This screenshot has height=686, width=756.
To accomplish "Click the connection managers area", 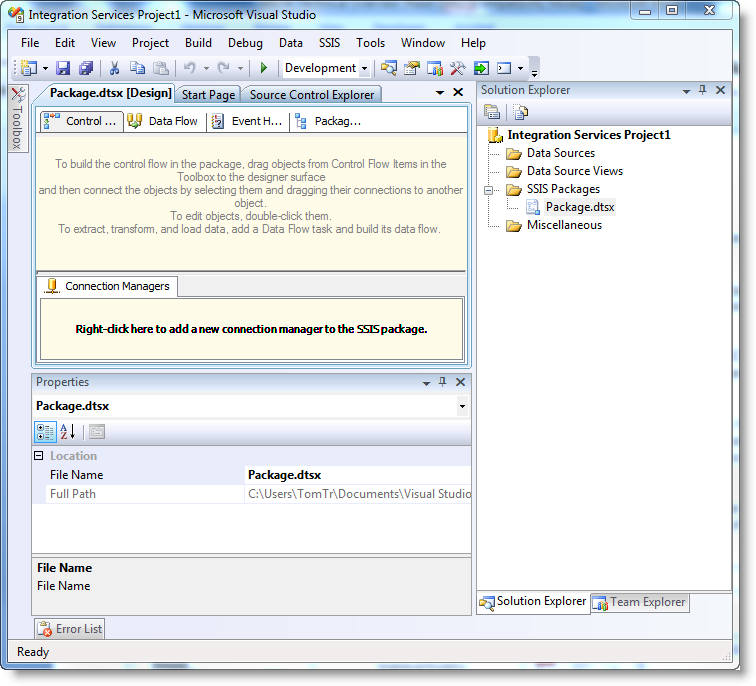I will (251, 329).
